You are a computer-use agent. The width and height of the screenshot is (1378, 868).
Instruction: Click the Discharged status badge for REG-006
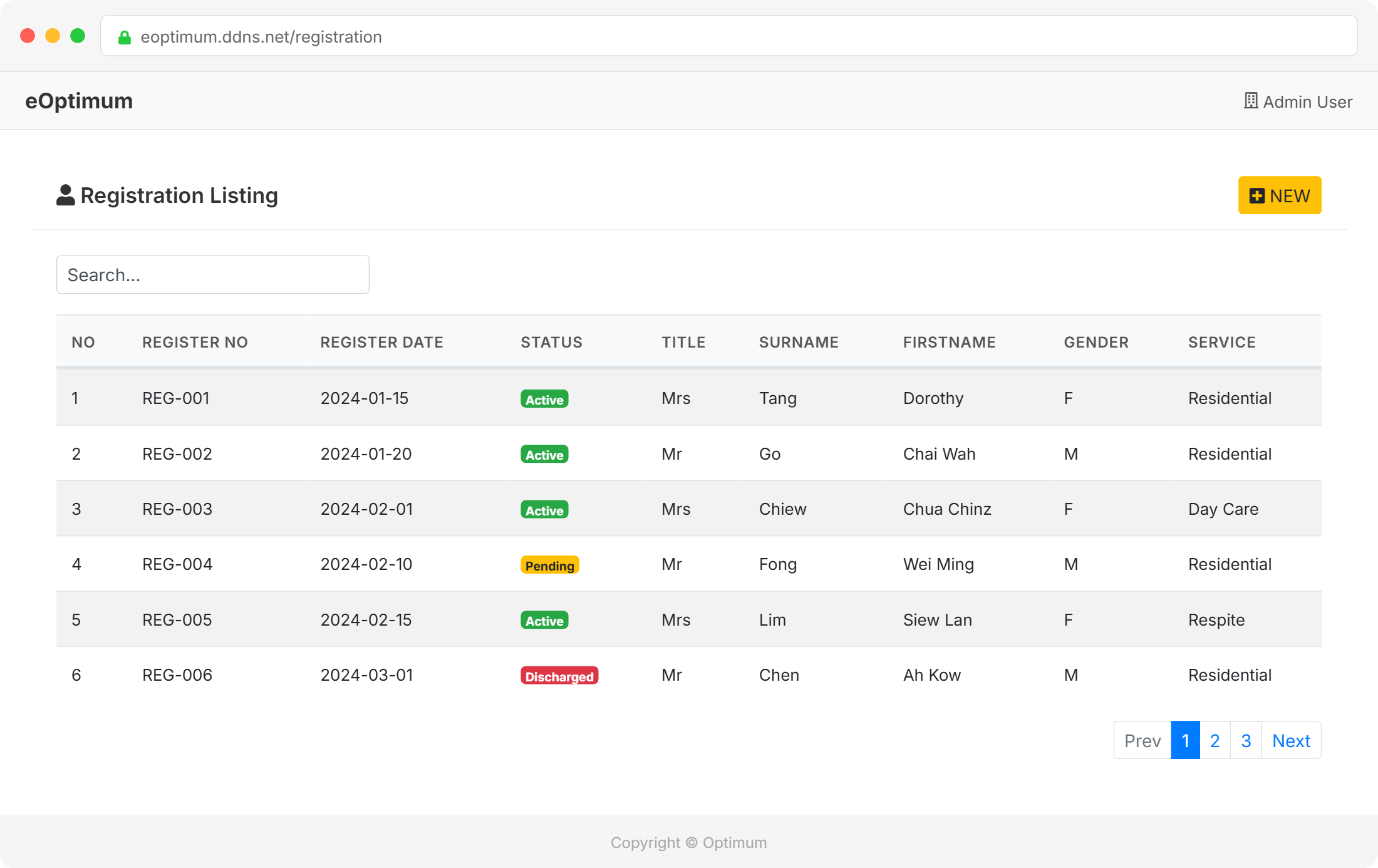pyautogui.click(x=559, y=676)
